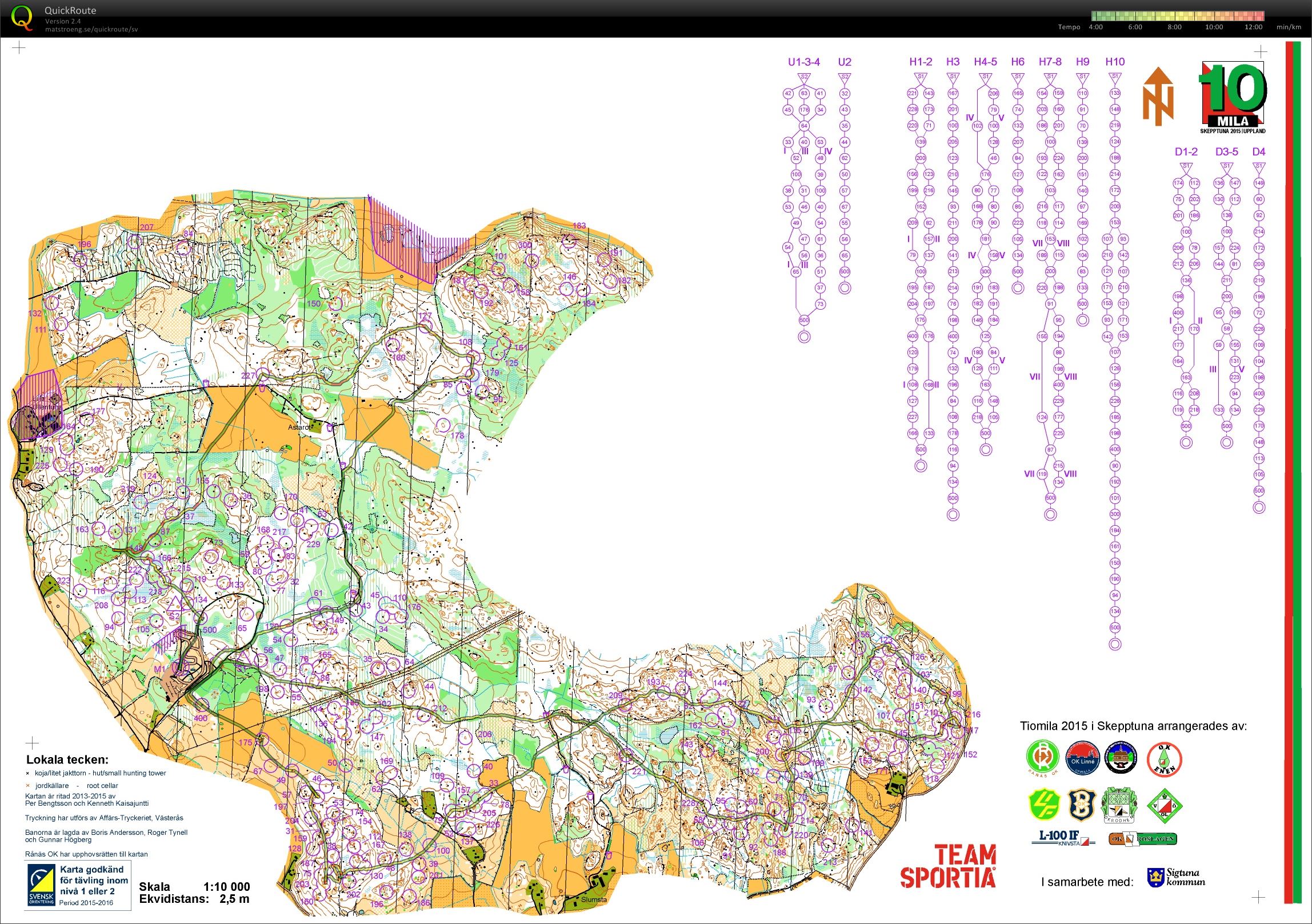Click the orange north arrow symbol
The width and height of the screenshot is (1312, 924).
[x=1158, y=97]
